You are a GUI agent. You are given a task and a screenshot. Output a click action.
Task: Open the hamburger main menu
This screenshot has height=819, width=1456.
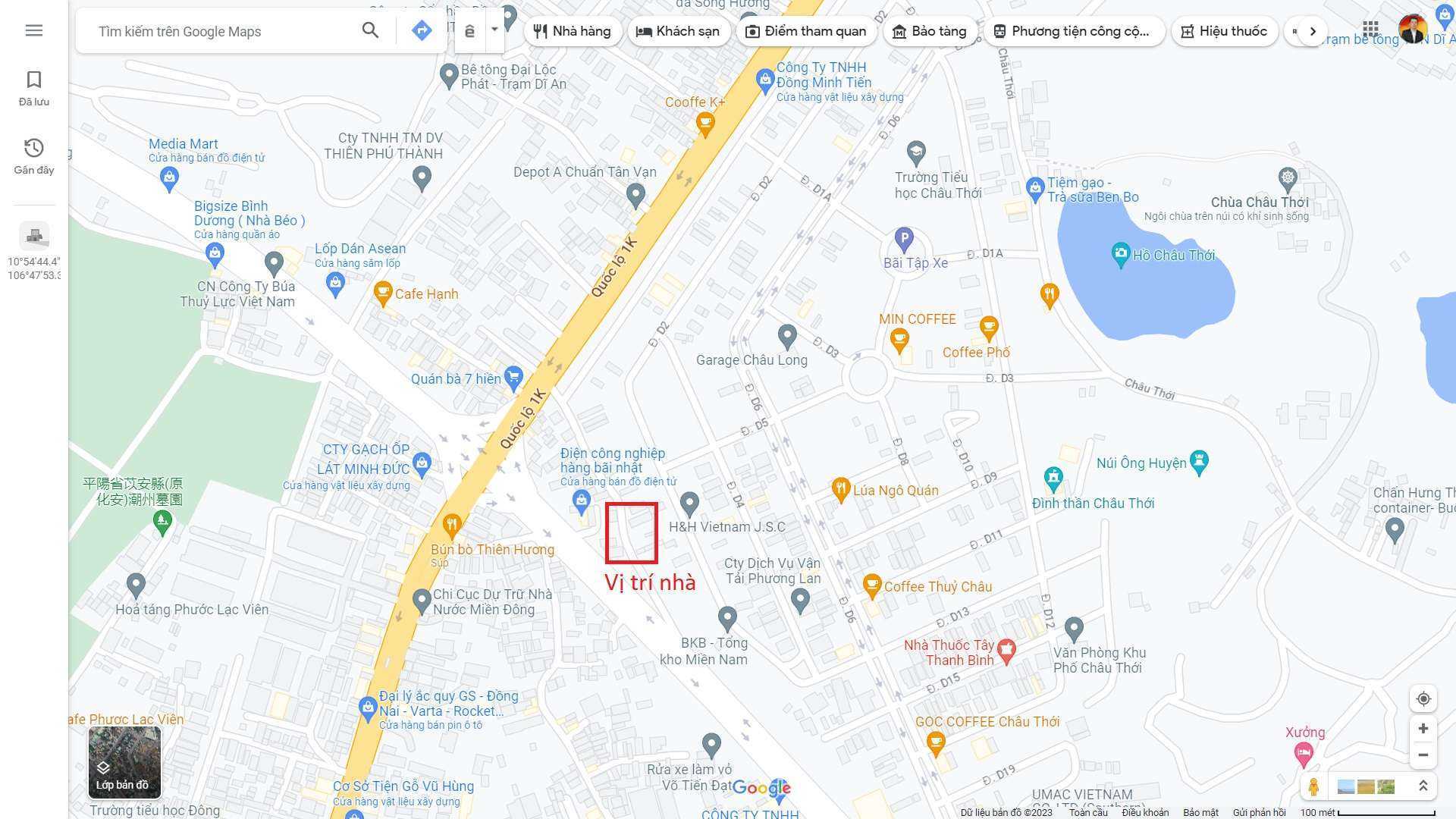(34, 30)
